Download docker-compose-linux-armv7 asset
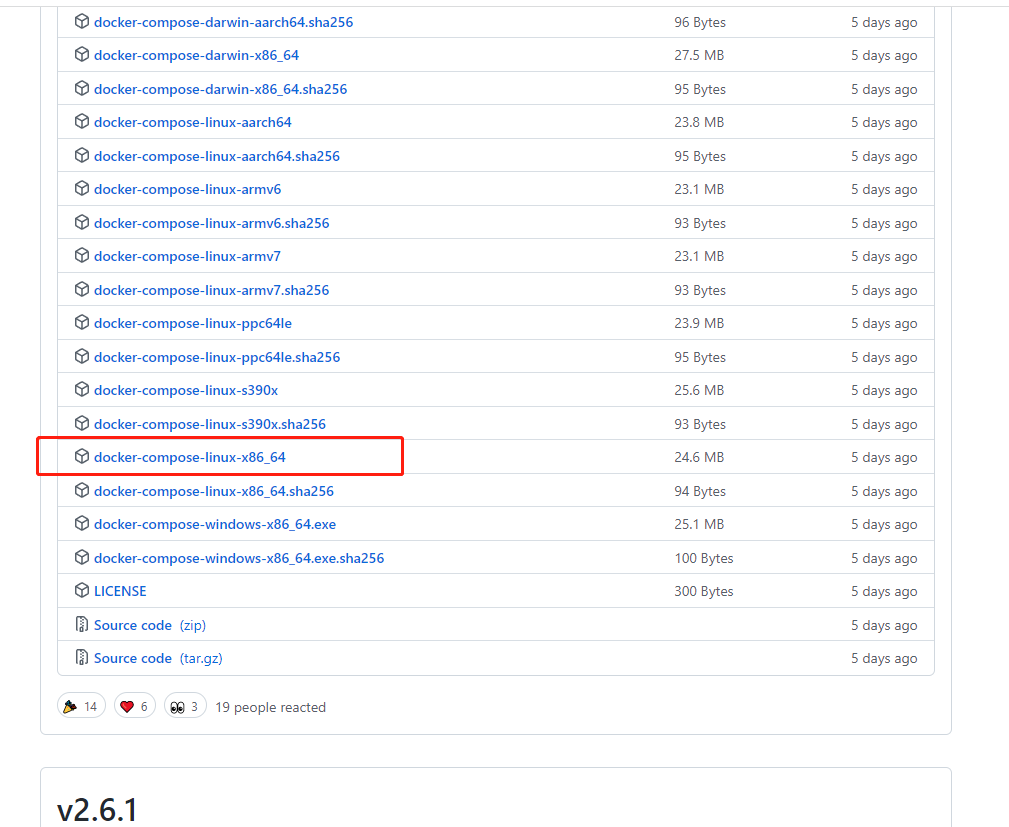1009x827 pixels. point(187,256)
